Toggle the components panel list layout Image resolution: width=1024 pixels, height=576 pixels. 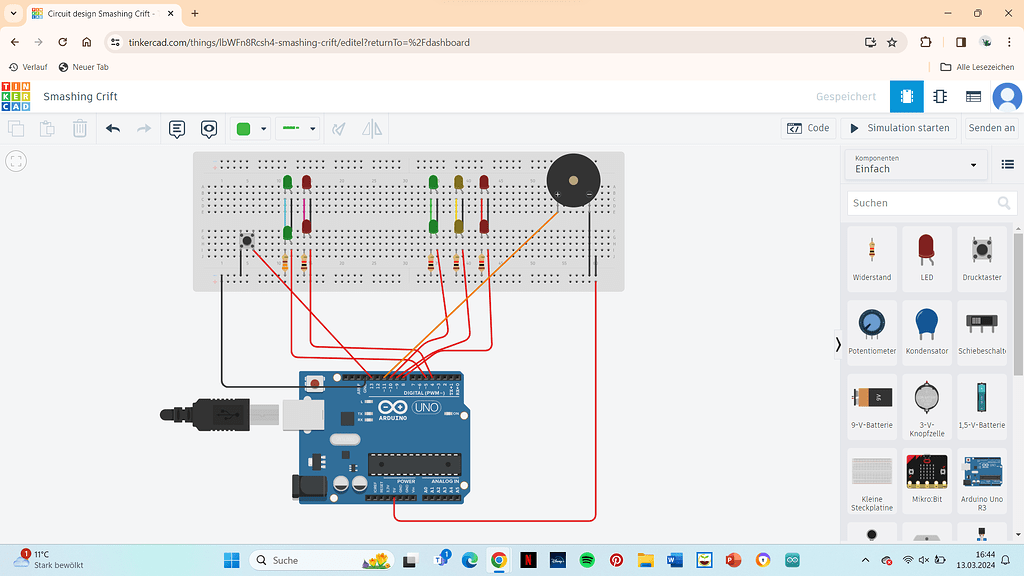coord(1007,164)
